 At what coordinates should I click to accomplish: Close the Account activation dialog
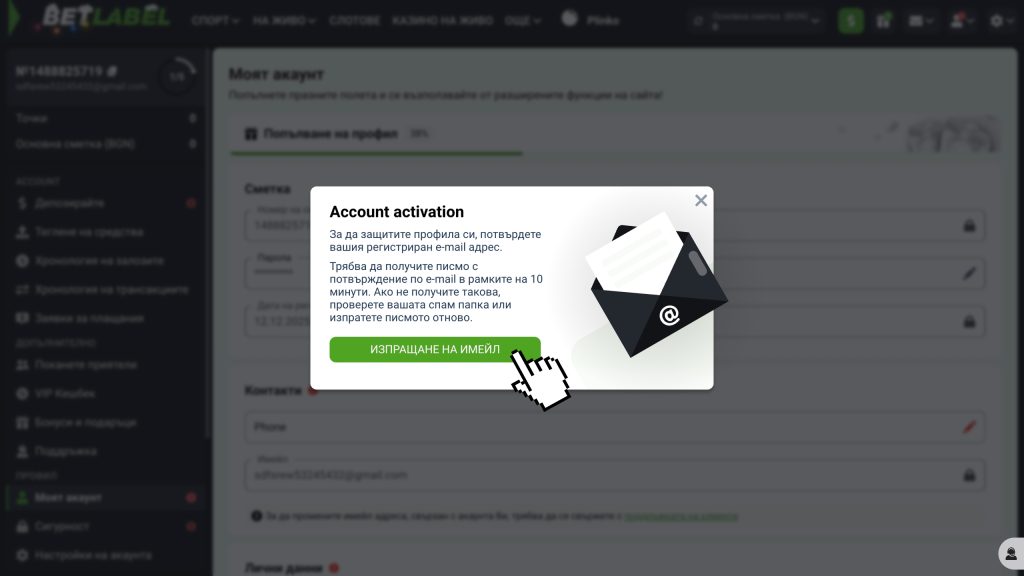tap(701, 200)
